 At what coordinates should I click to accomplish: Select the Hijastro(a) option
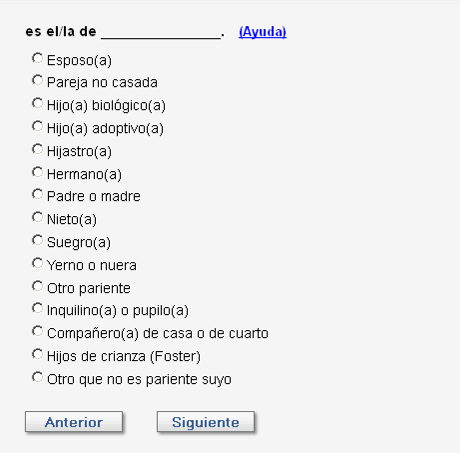pos(37,149)
